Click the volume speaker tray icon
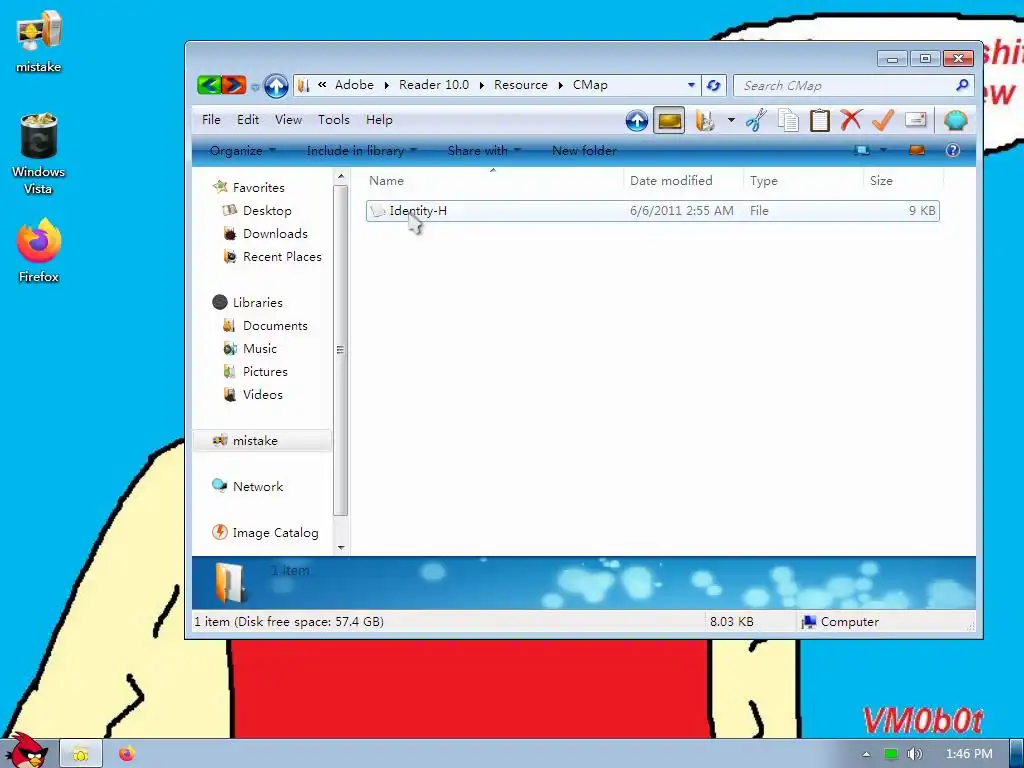Image resolution: width=1024 pixels, height=768 pixels. pyautogui.click(x=914, y=754)
